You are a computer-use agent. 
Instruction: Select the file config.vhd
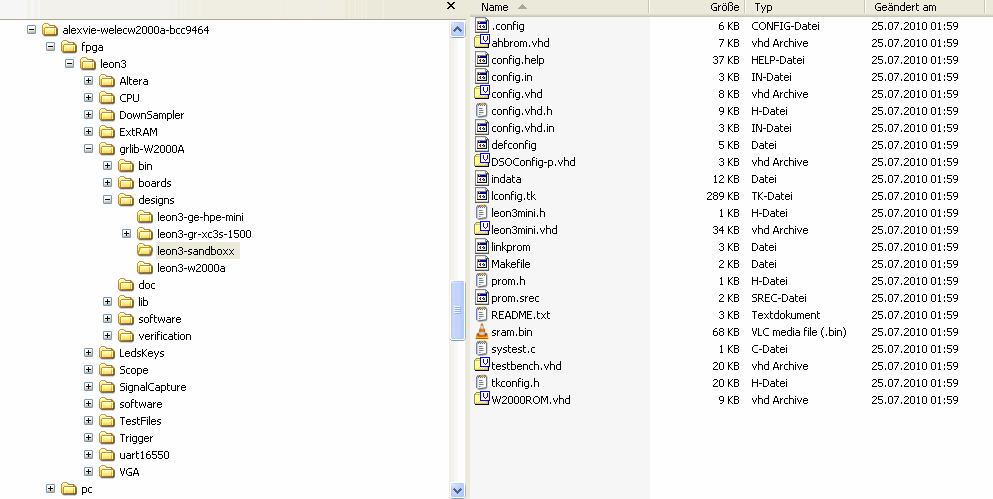point(517,94)
